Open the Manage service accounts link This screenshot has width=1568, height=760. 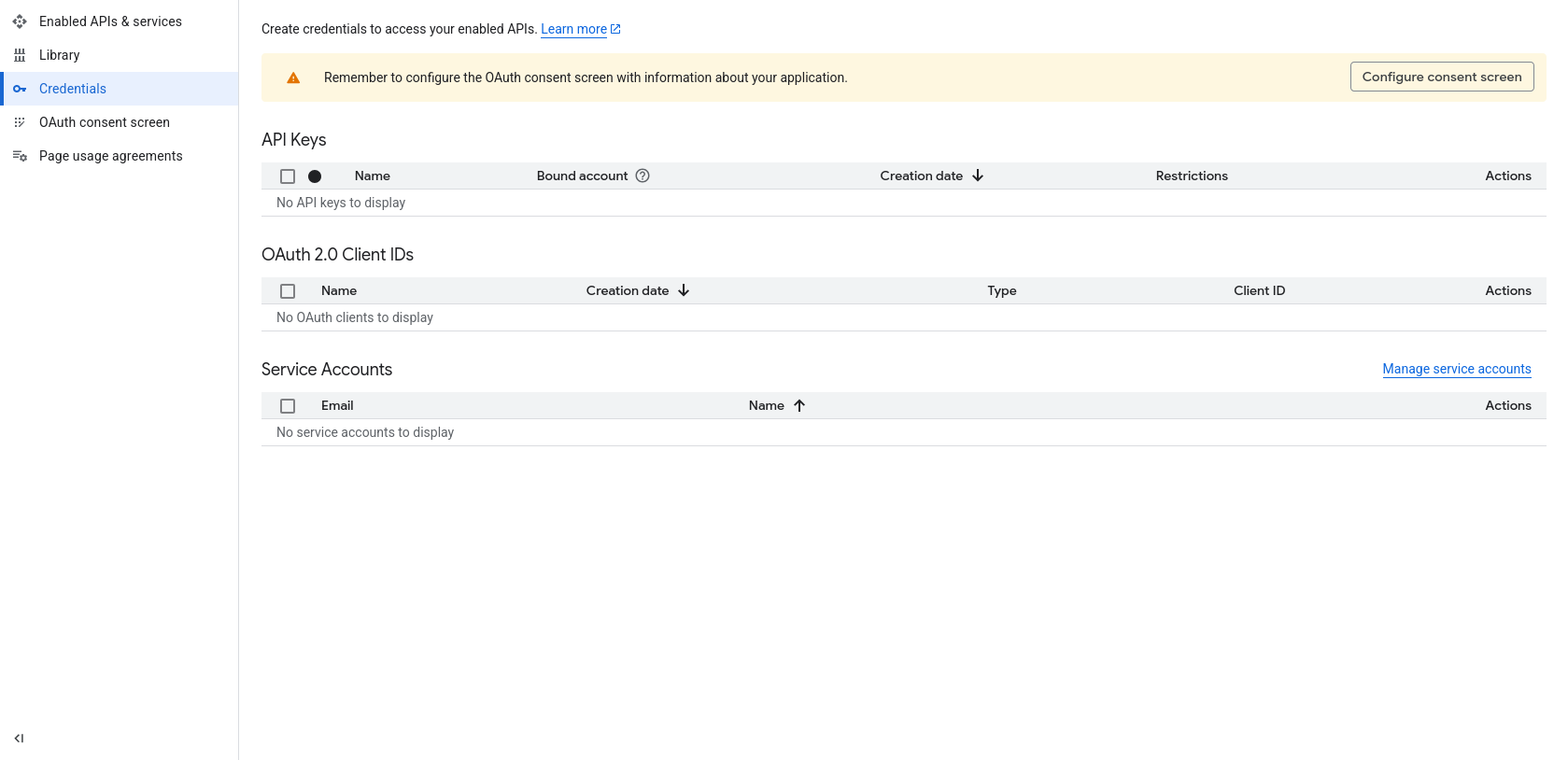[1457, 369]
